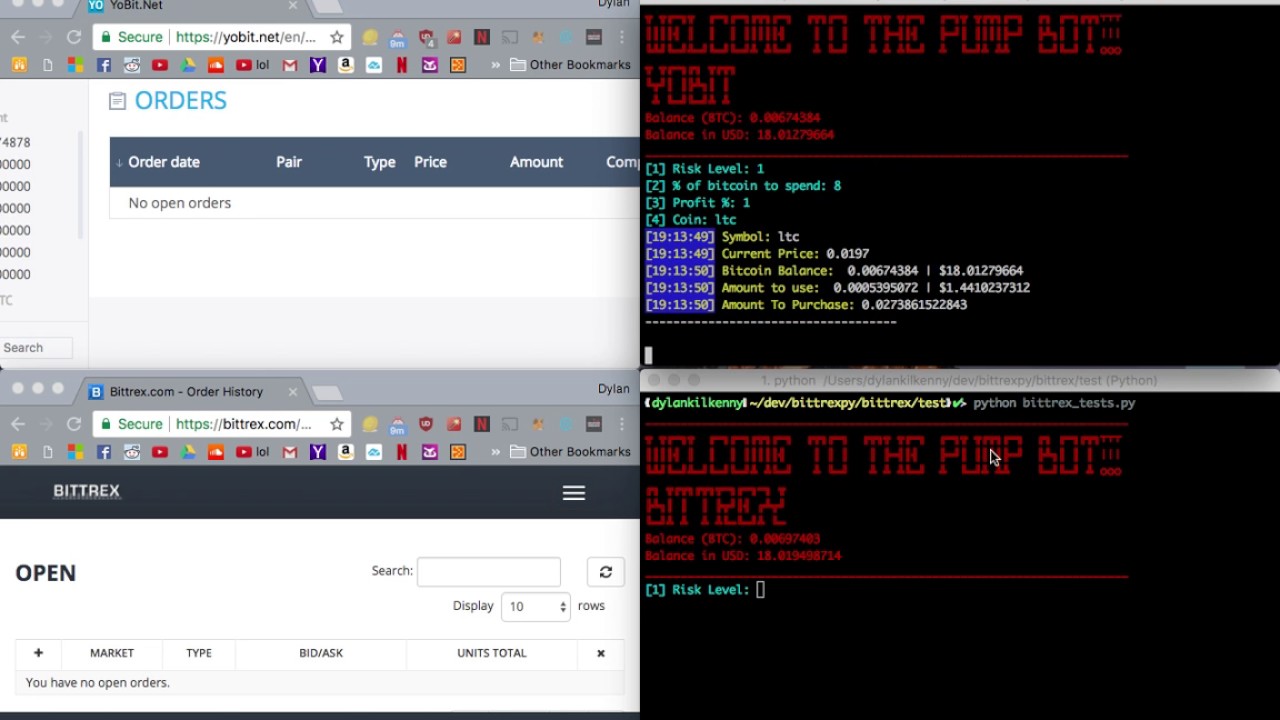
Task: Open Chrome menu in the YoBit window
Action: pos(621,37)
